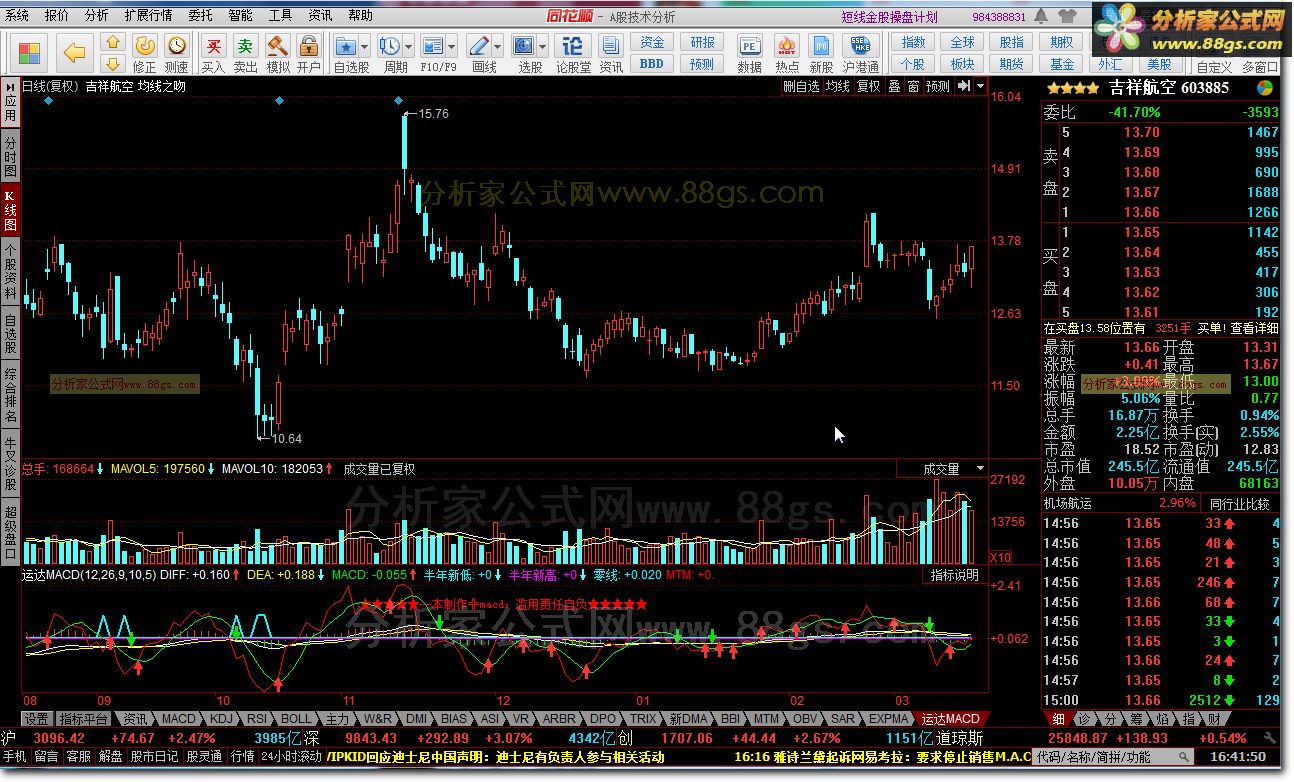This screenshot has width=1294, height=782.
Task: Click the 短线金股操盘计划 promo link
Action: pos(890,17)
